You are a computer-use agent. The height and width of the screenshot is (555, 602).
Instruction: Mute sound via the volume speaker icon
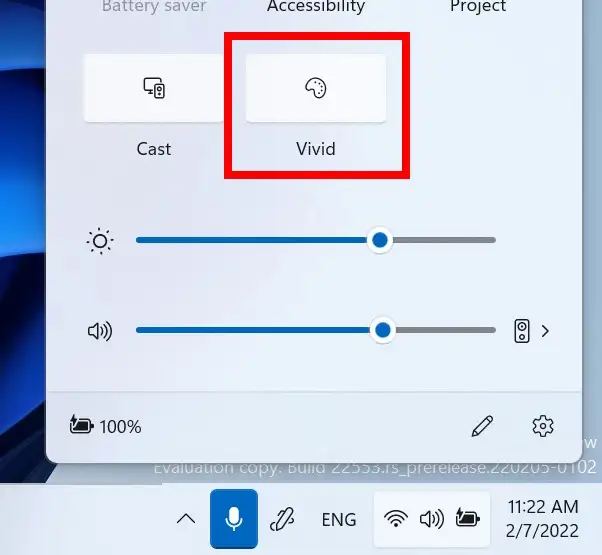(100, 331)
